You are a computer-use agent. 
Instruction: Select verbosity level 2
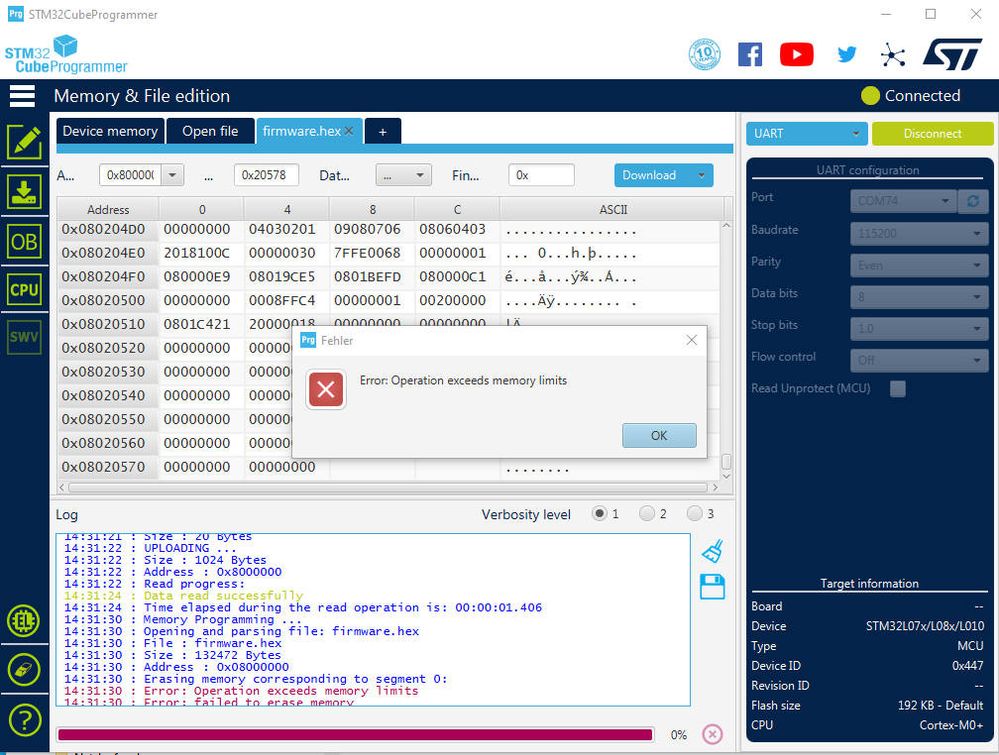coord(647,514)
